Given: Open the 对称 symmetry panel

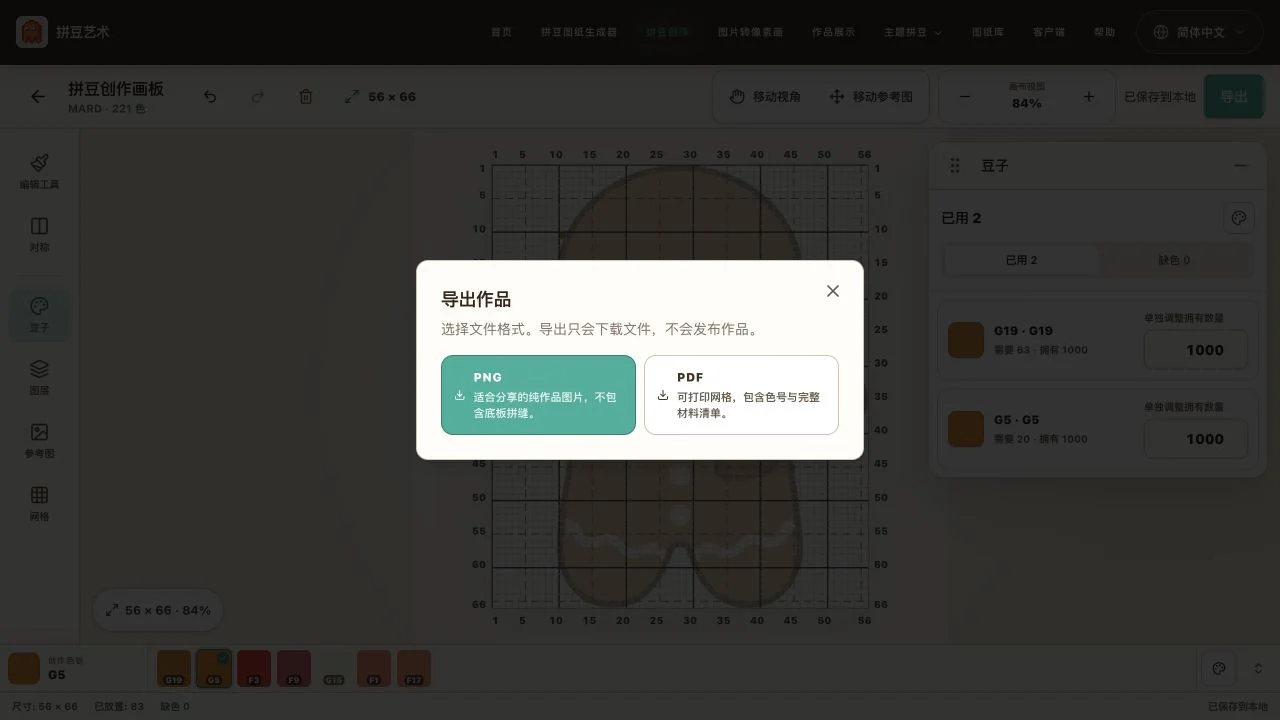Looking at the screenshot, I should coord(39,235).
